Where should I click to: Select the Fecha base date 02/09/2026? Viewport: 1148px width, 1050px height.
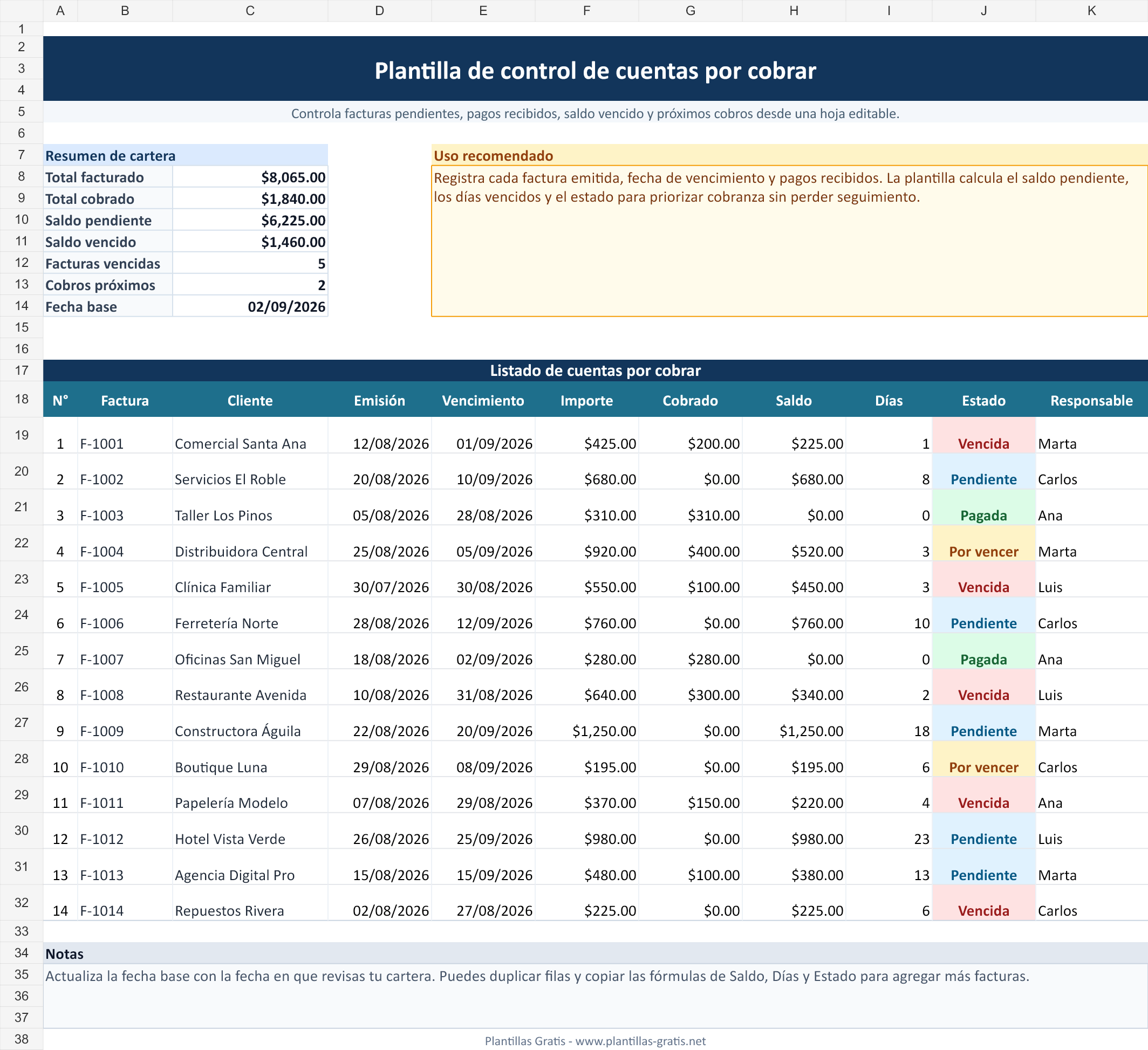tap(250, 306)
